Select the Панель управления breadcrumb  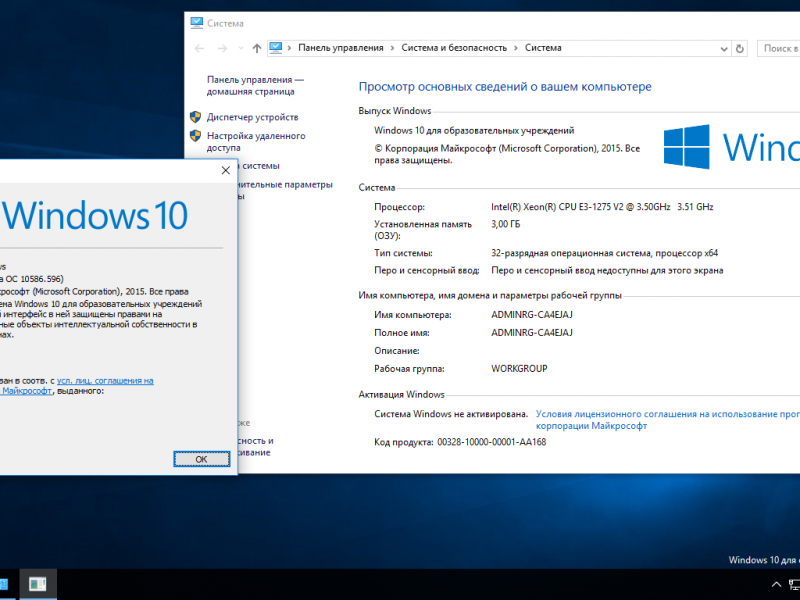tap(340, 48)
